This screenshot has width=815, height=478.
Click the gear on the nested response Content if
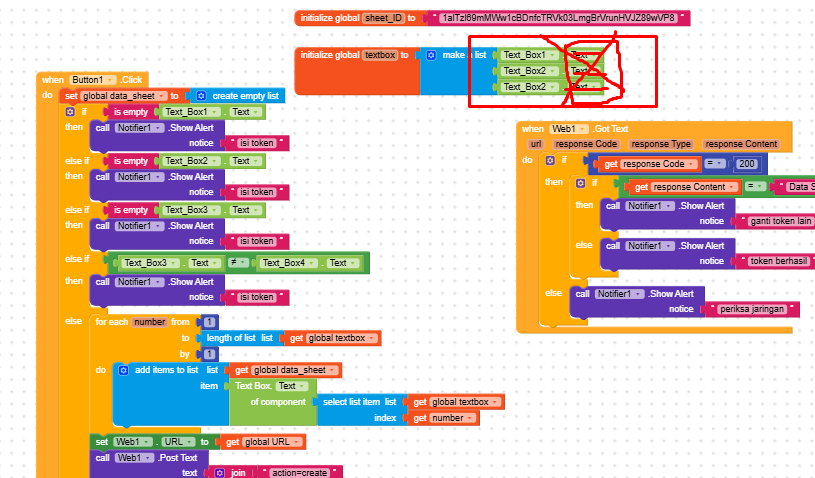pos(581,183)
